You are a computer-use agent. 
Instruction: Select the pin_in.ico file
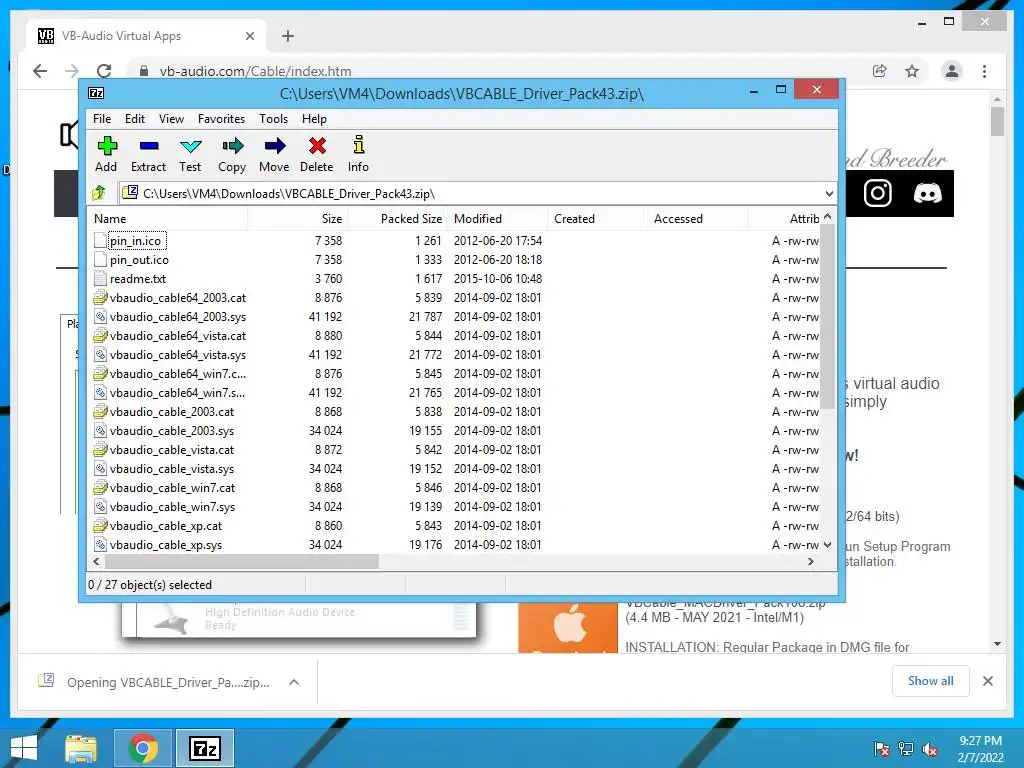click(x=135, y=240)
